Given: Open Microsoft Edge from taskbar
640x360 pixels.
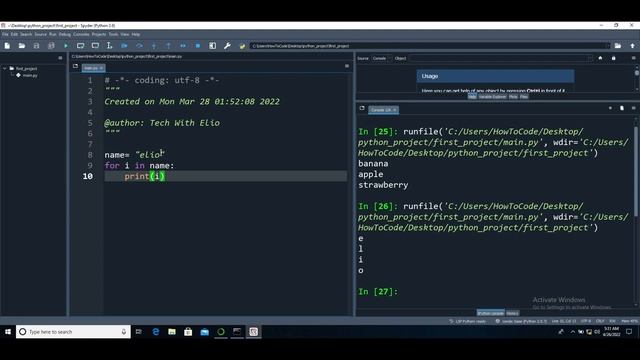Looking at the screenshot, I should click(156, 332).
